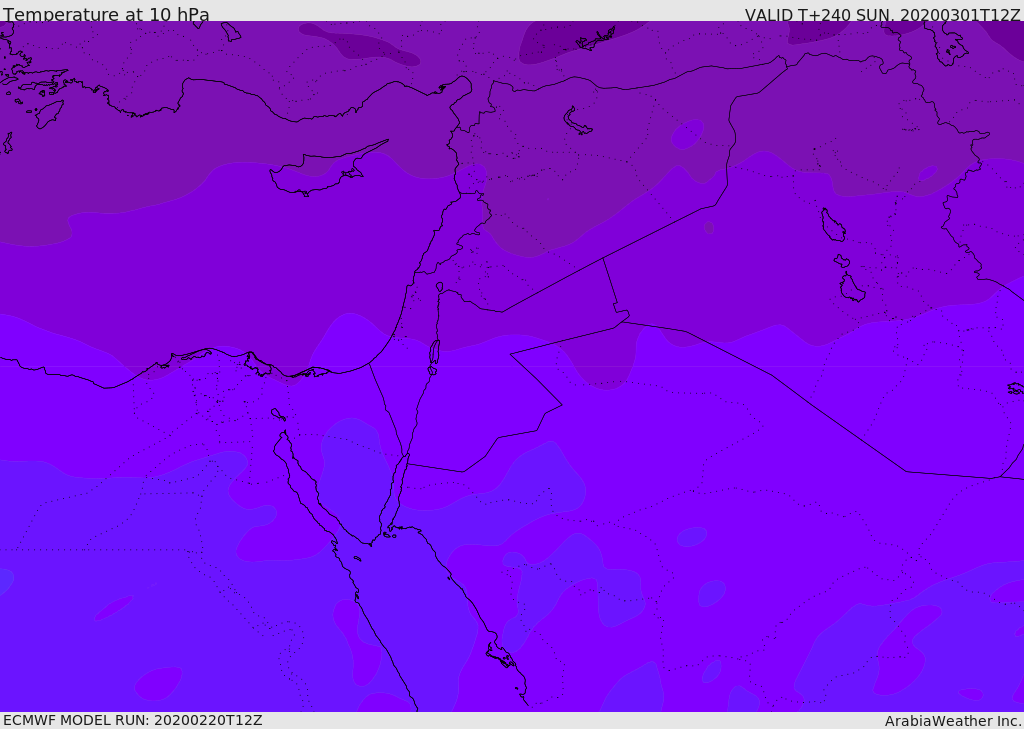Click the largest lake in central Iraq
This screenshot has width=1024, height=729.
[x=832, y=225]
